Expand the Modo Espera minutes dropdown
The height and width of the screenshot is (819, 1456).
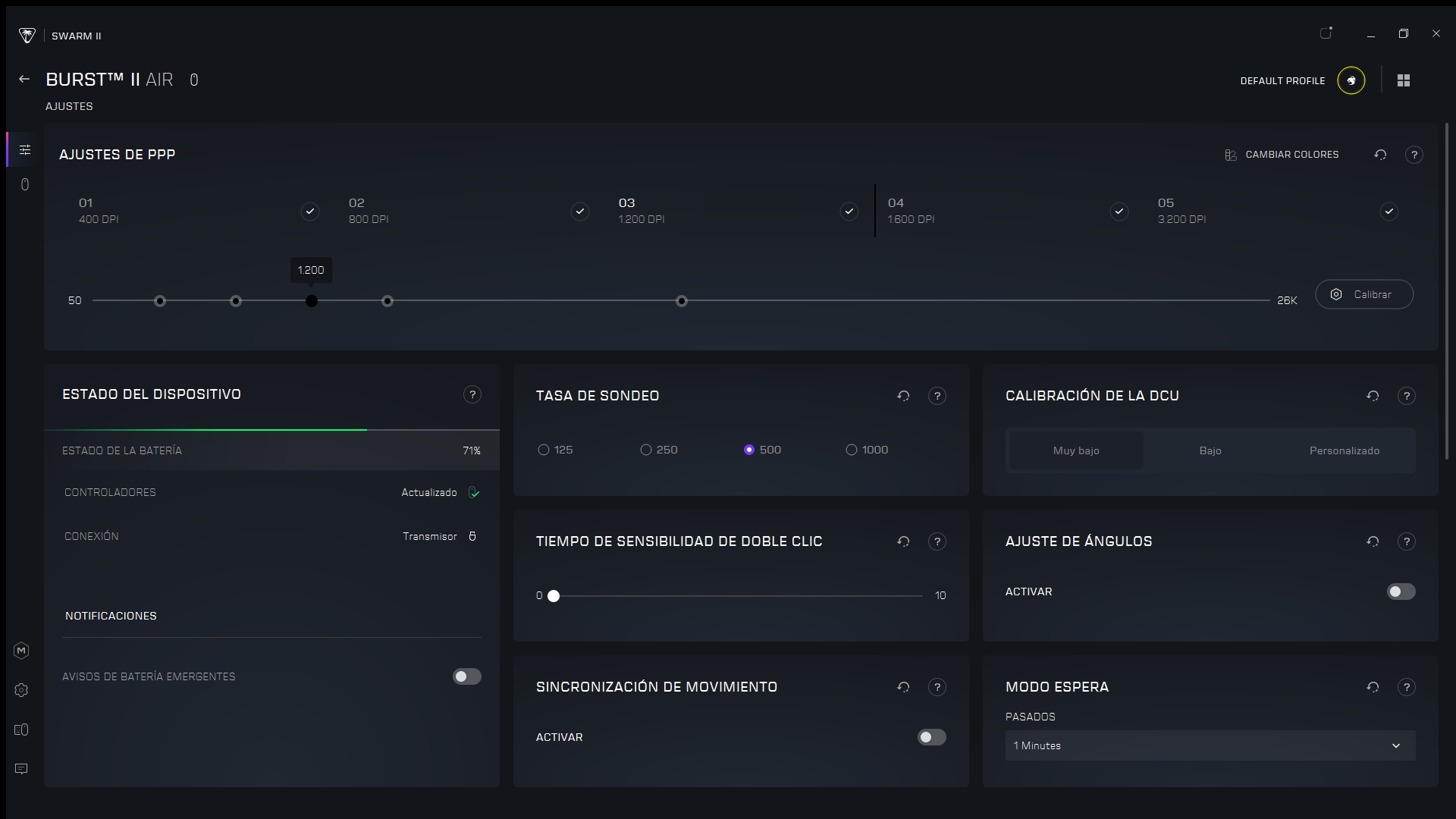pos(1210,745)
